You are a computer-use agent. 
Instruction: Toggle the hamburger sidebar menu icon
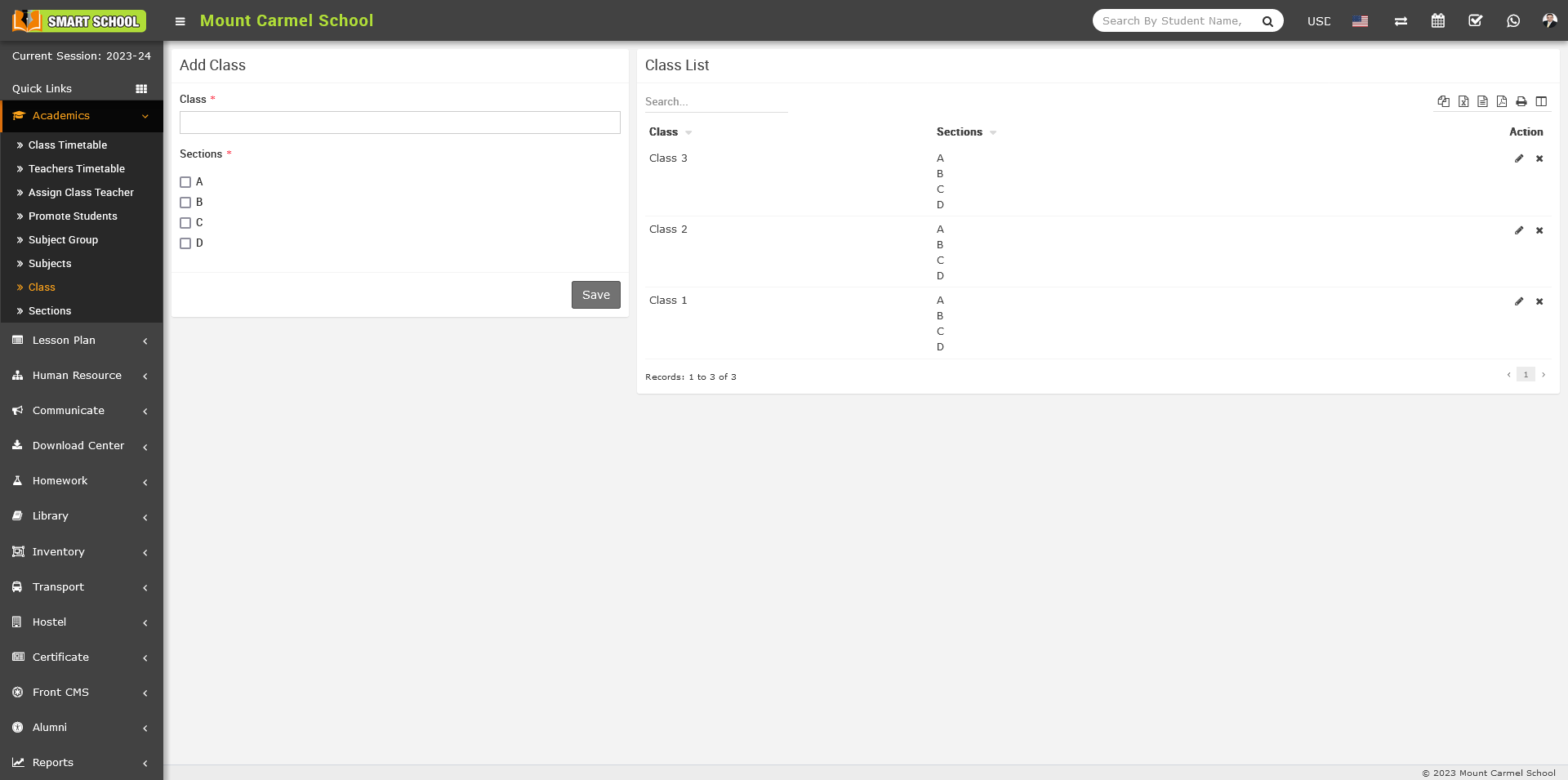[x=180, y=21]
